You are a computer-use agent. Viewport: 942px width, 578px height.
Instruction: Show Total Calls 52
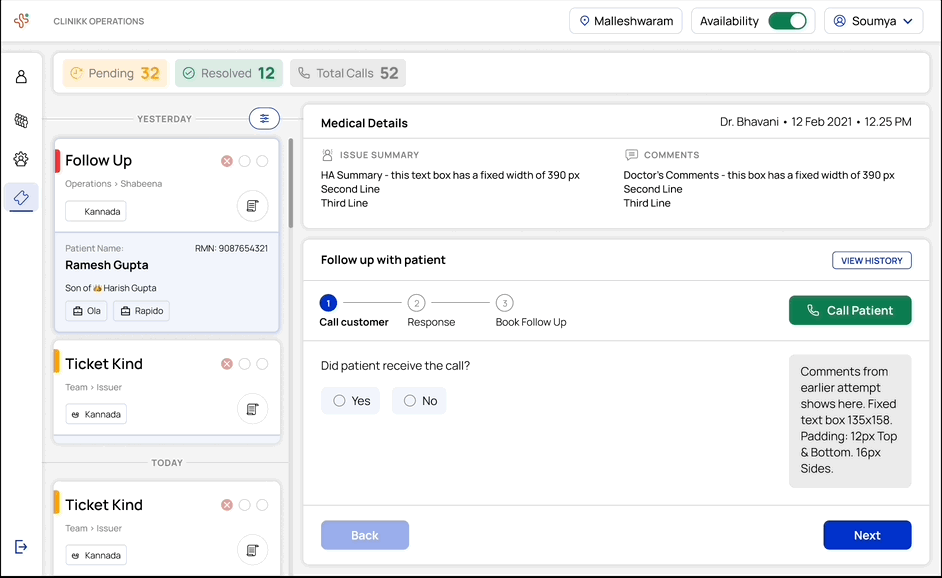348,73
